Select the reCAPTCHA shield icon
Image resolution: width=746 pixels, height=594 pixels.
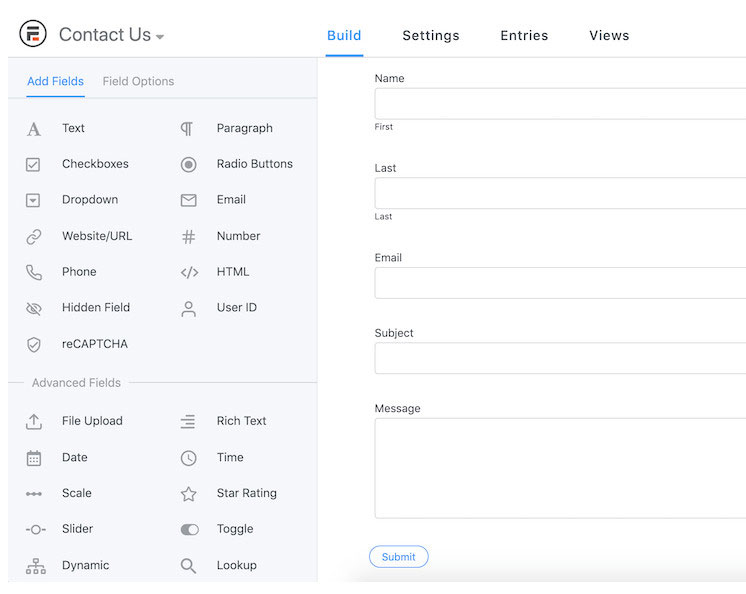tap(34, 344)
